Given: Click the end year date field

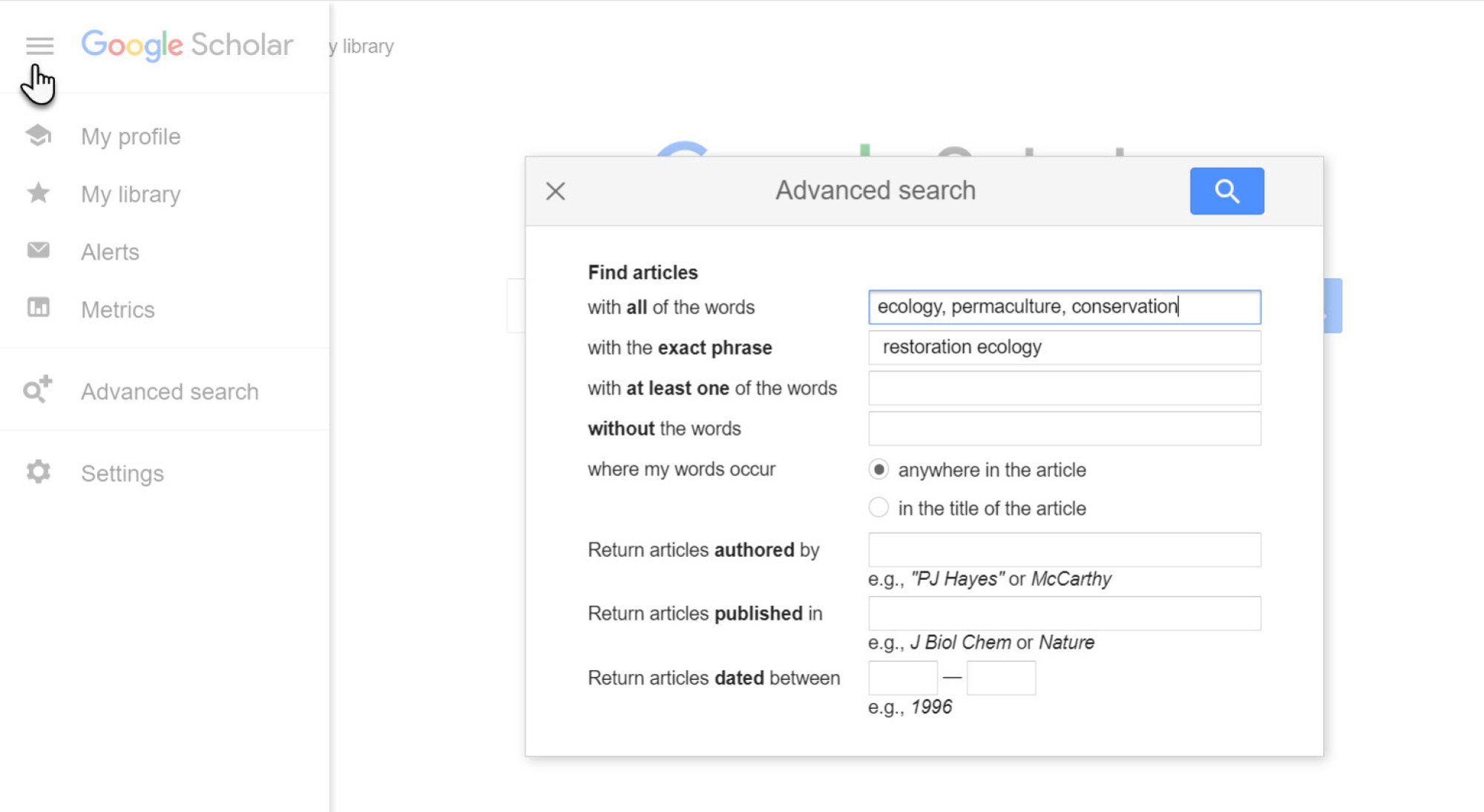Looking at the screenshot, I should coord(1001,678).
